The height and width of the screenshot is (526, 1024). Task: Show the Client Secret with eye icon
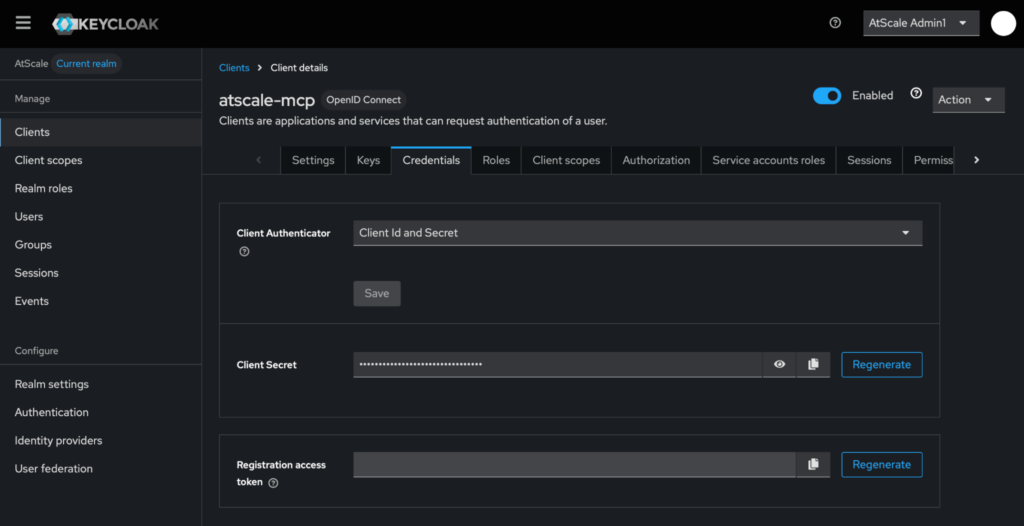[x=779, y=365]
